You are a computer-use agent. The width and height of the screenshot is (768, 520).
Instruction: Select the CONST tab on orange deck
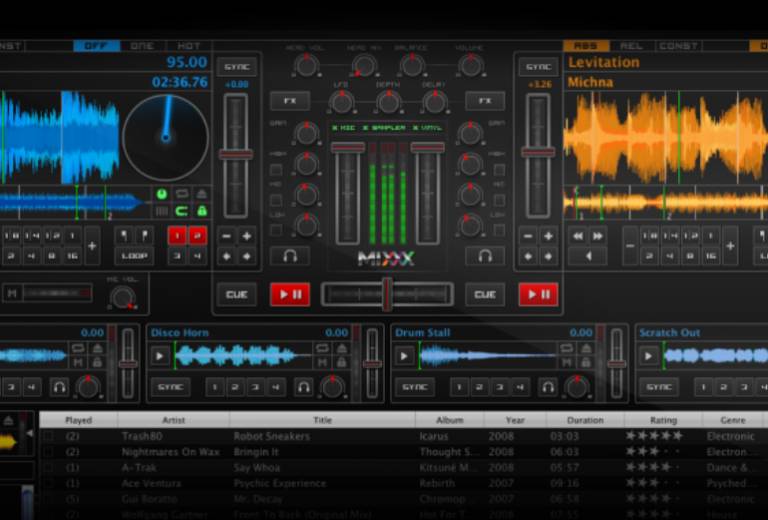[678, 46]
